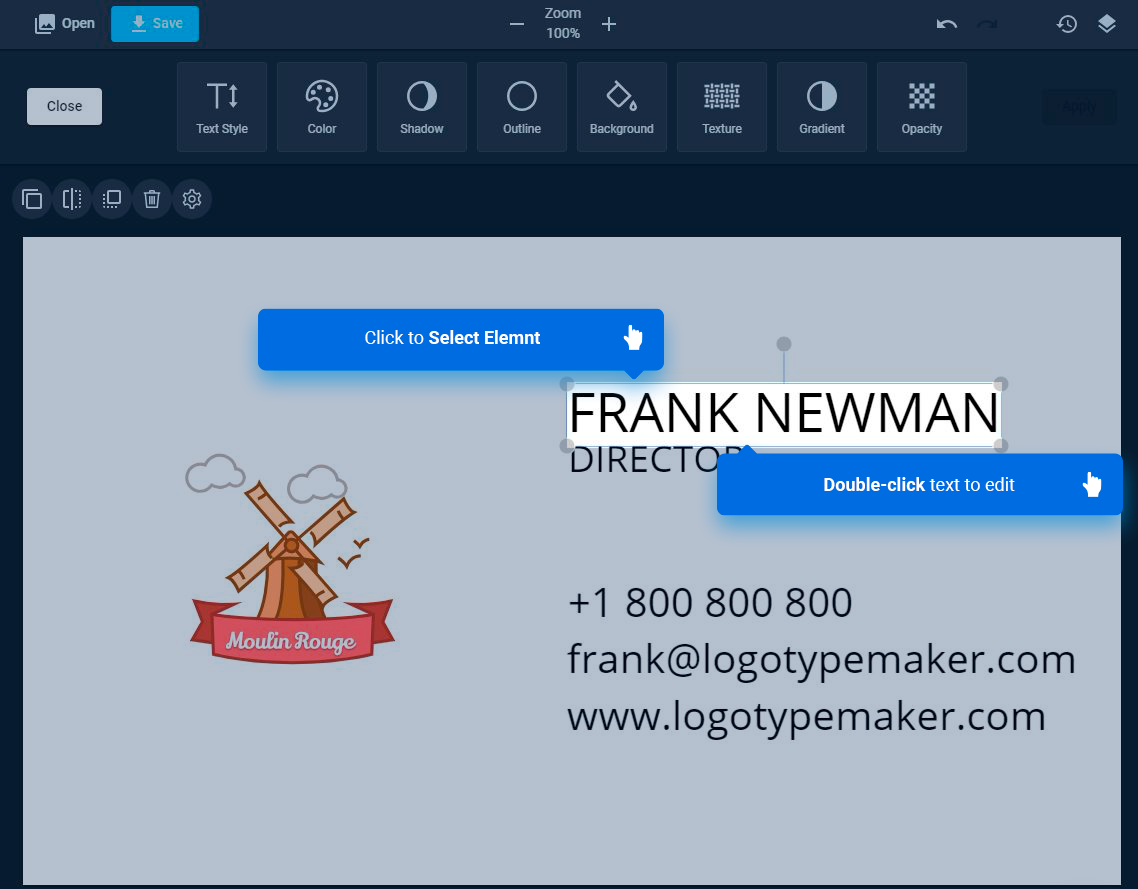1138x889 pixels.
Task: Open element settings gear
Action: click(192, 199)
